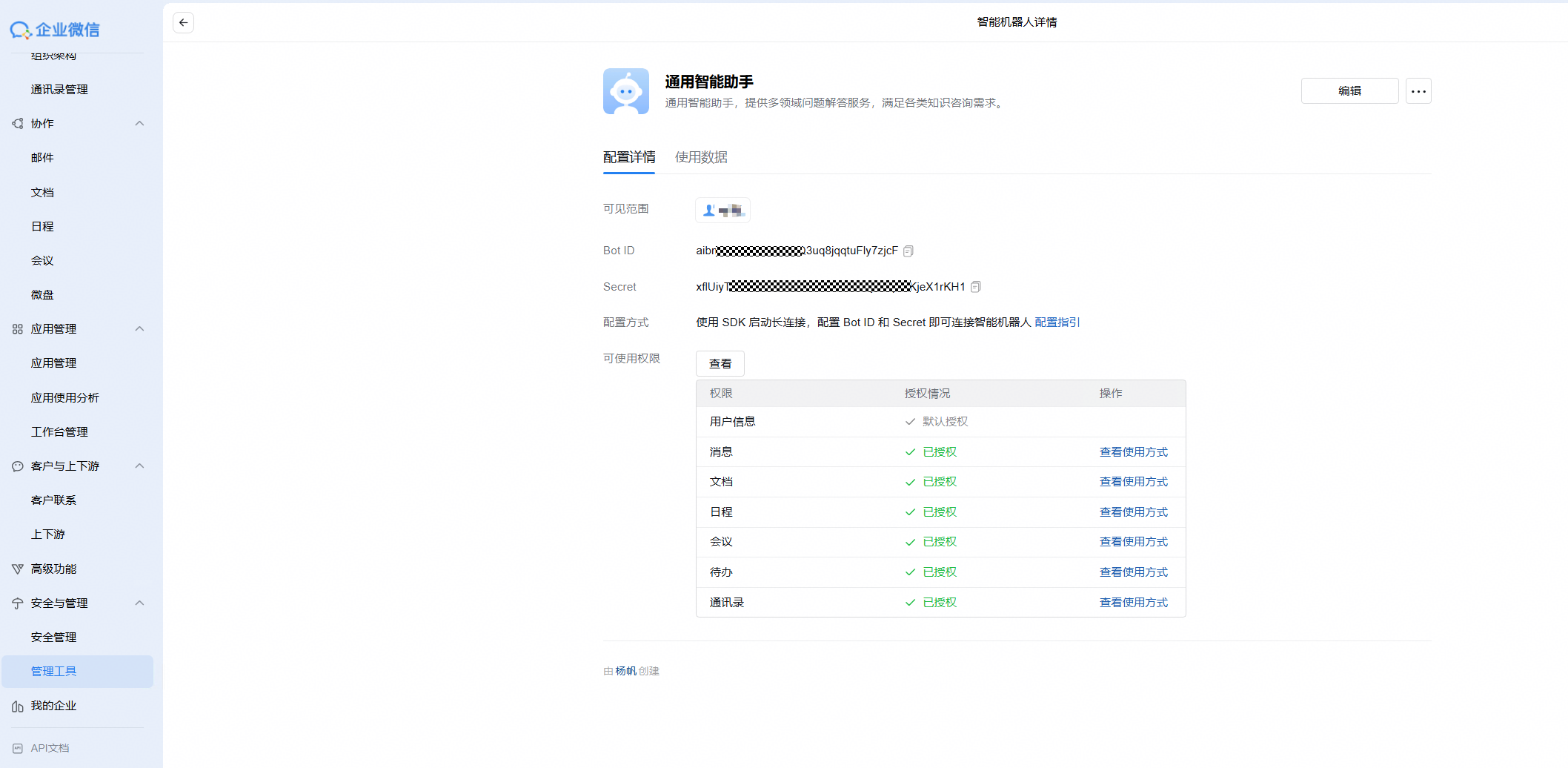Click the 用户信息 permission cell
The width and height of the screenshot is (1568, 768).
tap(732, 422)
